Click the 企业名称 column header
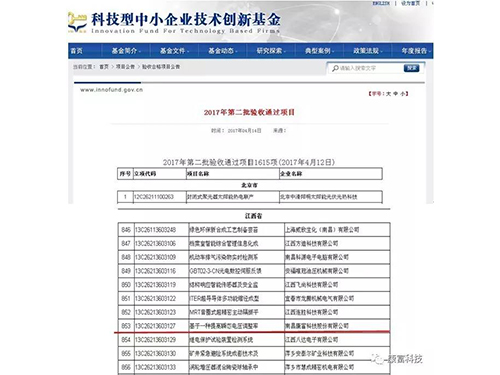Screen dimensions: 500x375 tap(291, 174)
